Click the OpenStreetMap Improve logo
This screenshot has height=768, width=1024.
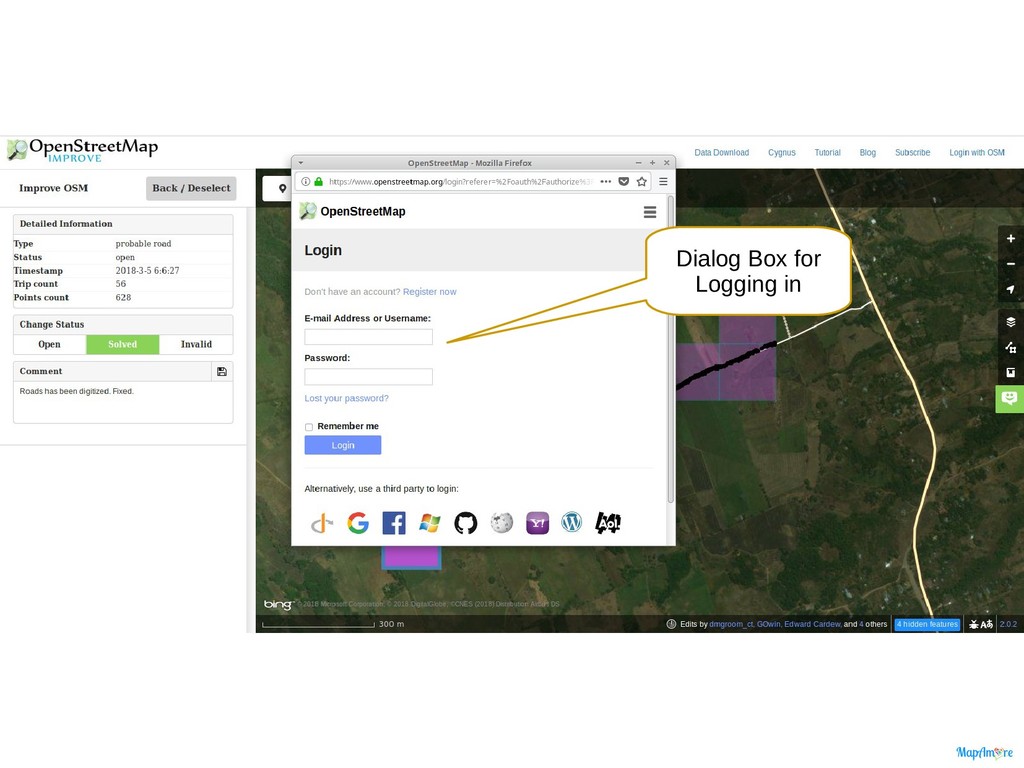coord(82,150)
